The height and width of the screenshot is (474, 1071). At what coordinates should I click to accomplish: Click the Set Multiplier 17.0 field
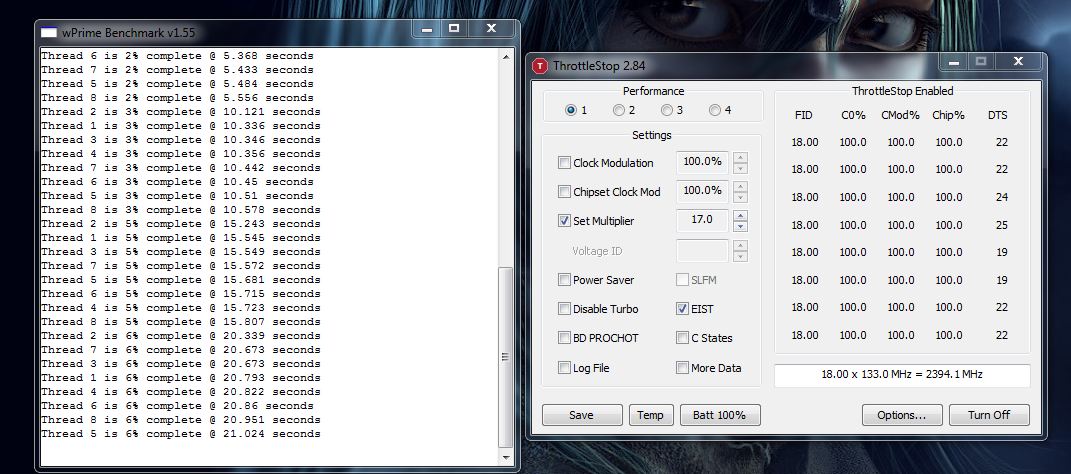tap(702, 221)
